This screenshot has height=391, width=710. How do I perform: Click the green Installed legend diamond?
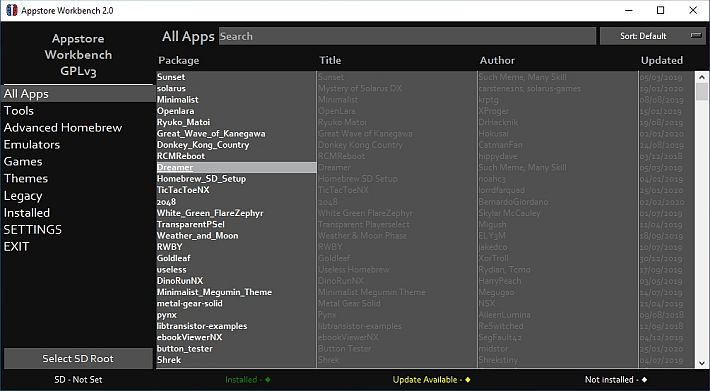tap(268, 380)
